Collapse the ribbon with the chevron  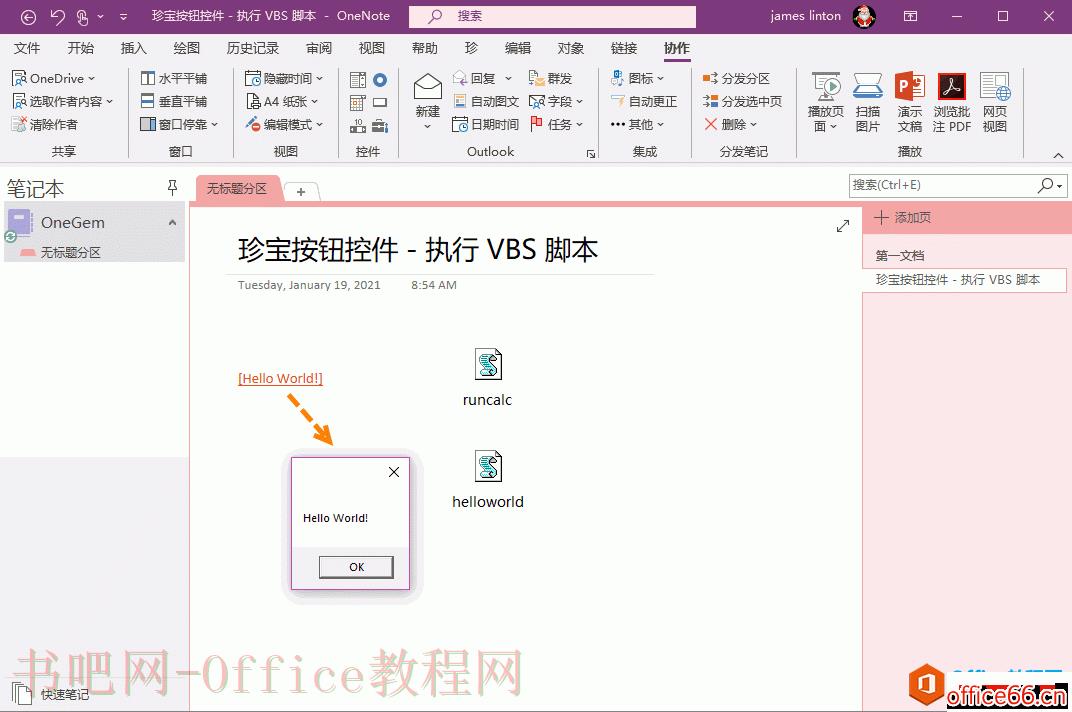click(x=1058, y=155)
